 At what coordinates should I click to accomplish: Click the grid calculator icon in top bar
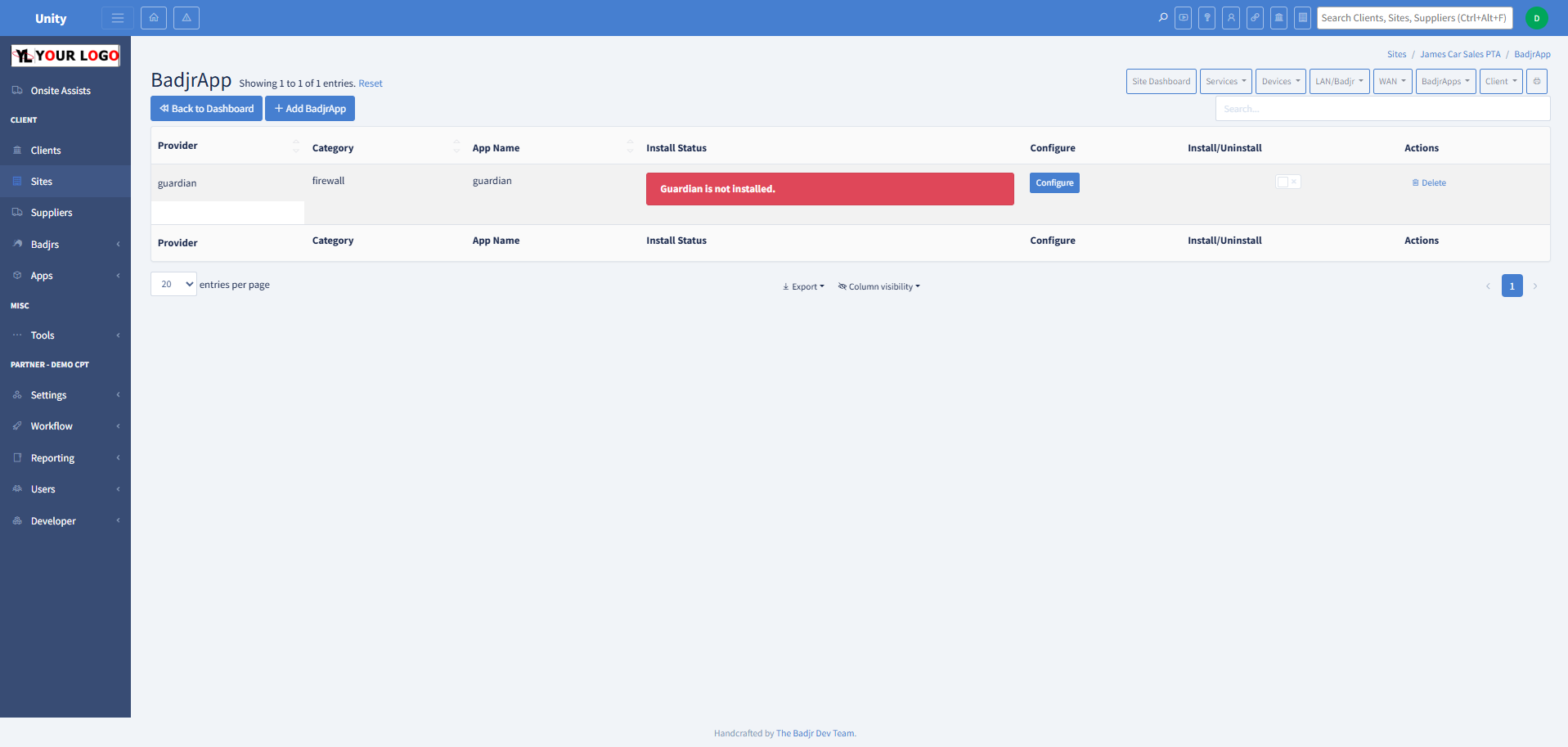(1303, 17)
